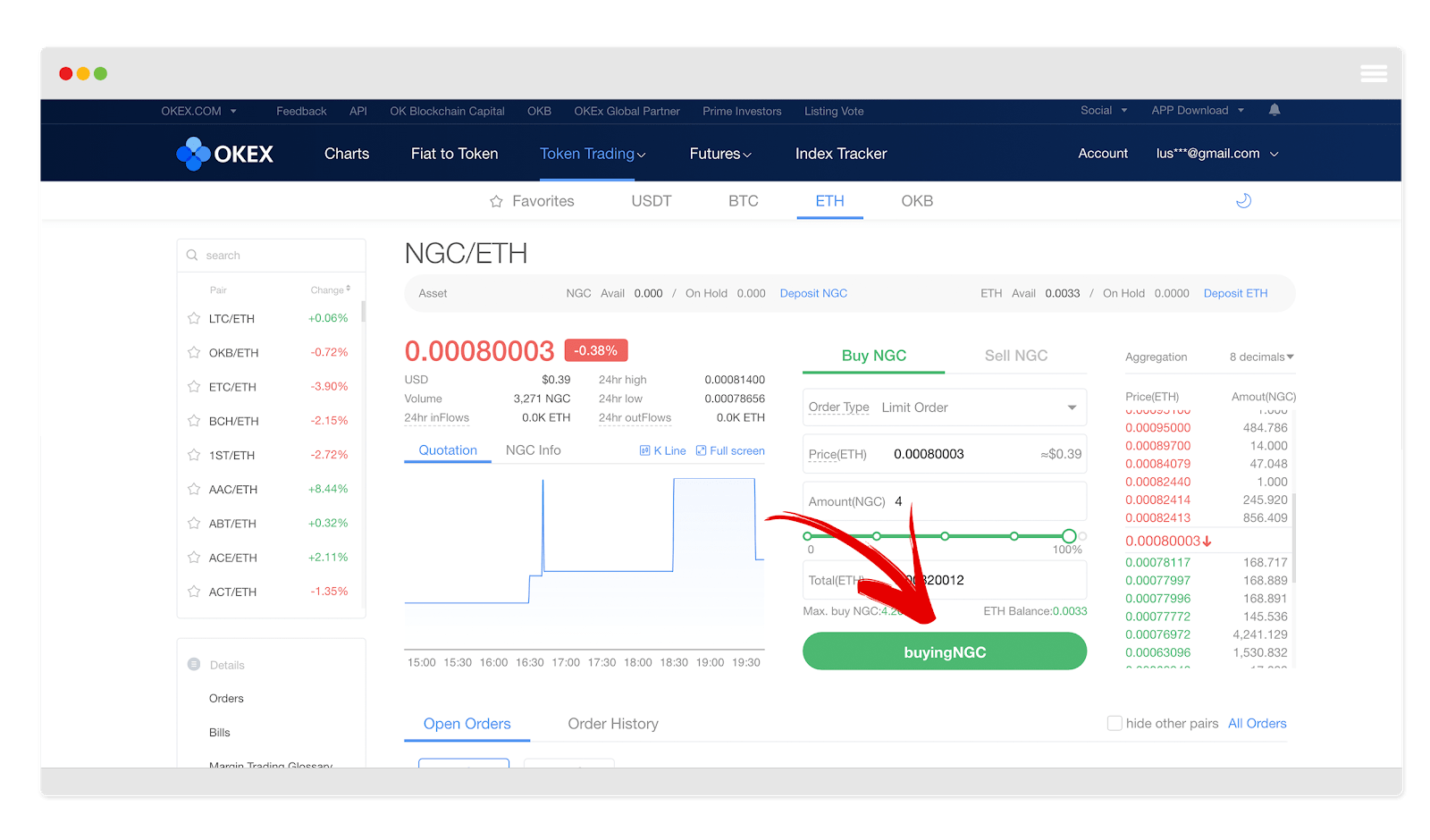Open the NGC Info tab
This screenshot has width=1430, height=840.
534,450
